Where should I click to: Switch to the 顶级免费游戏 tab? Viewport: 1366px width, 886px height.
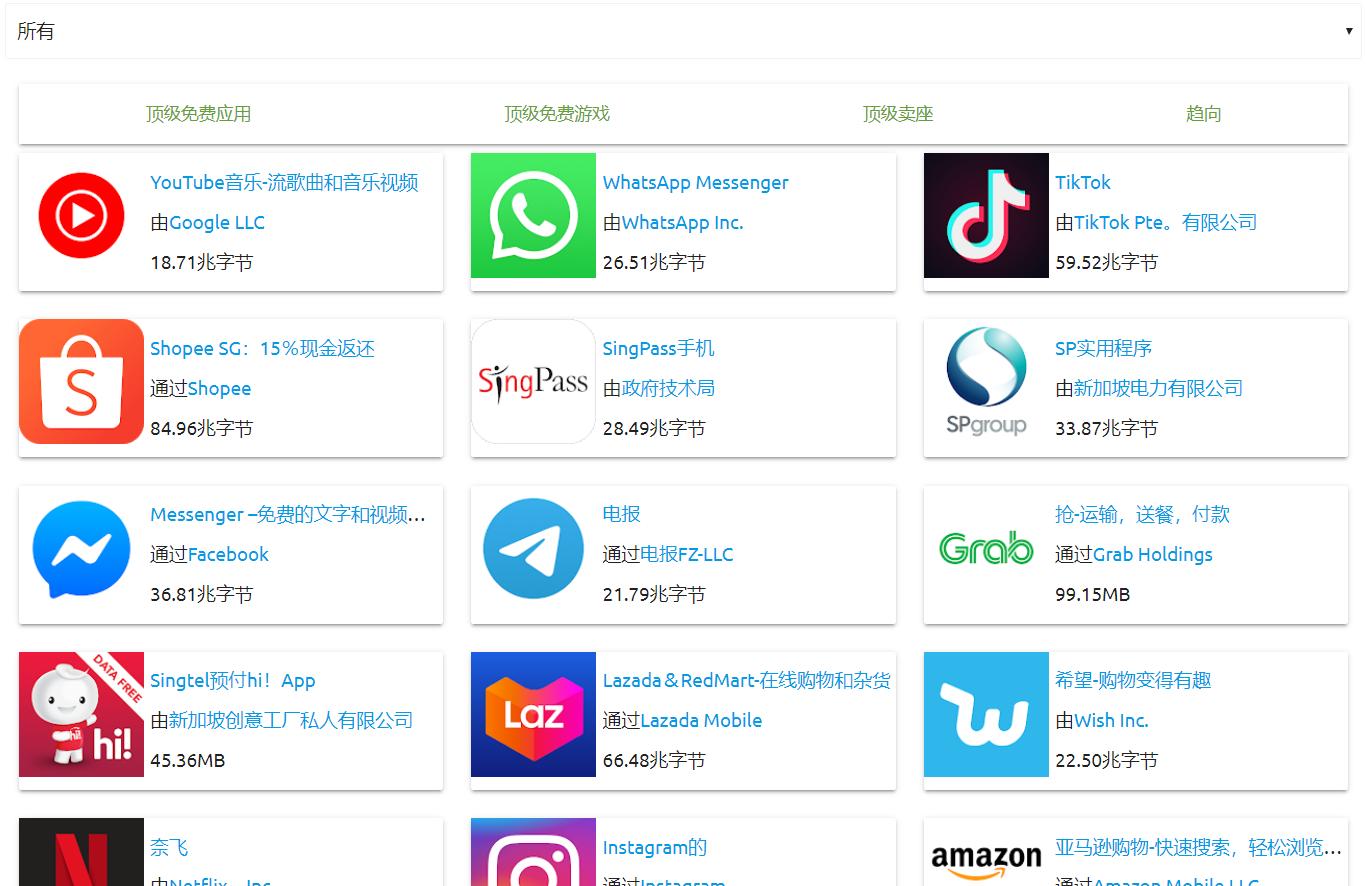[556, 113]
